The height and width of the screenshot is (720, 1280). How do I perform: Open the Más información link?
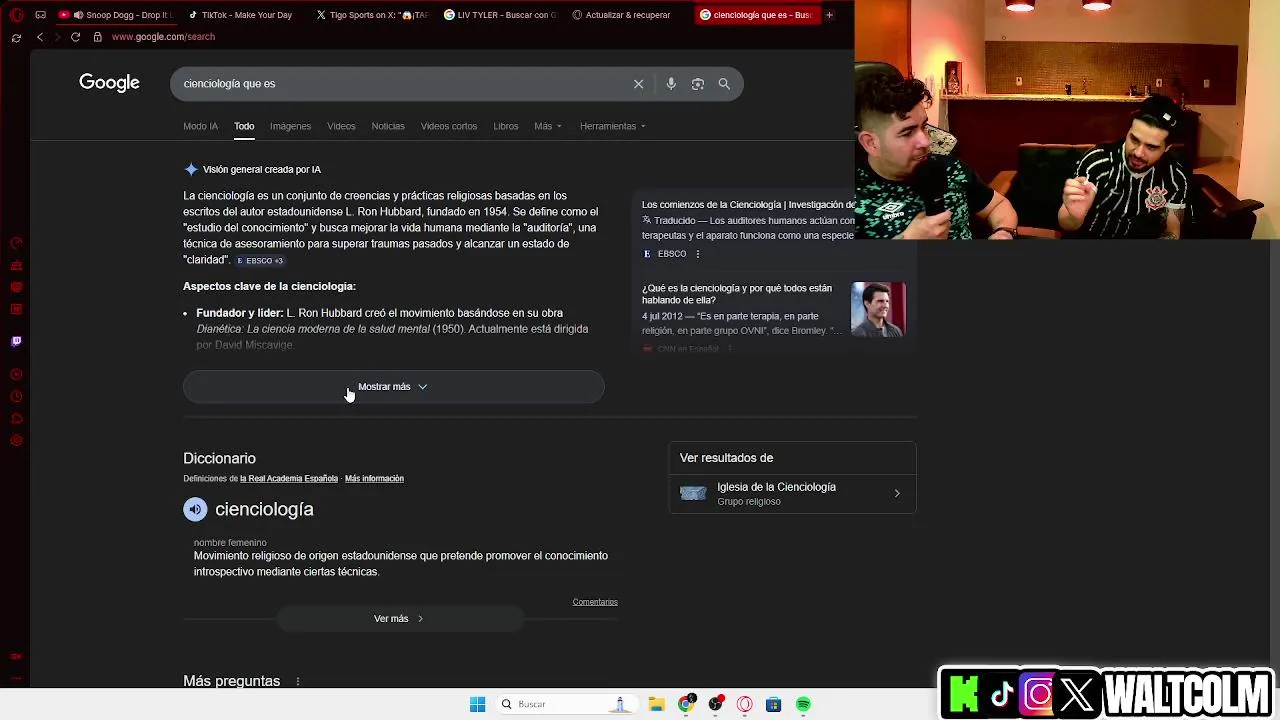point(374,479)
